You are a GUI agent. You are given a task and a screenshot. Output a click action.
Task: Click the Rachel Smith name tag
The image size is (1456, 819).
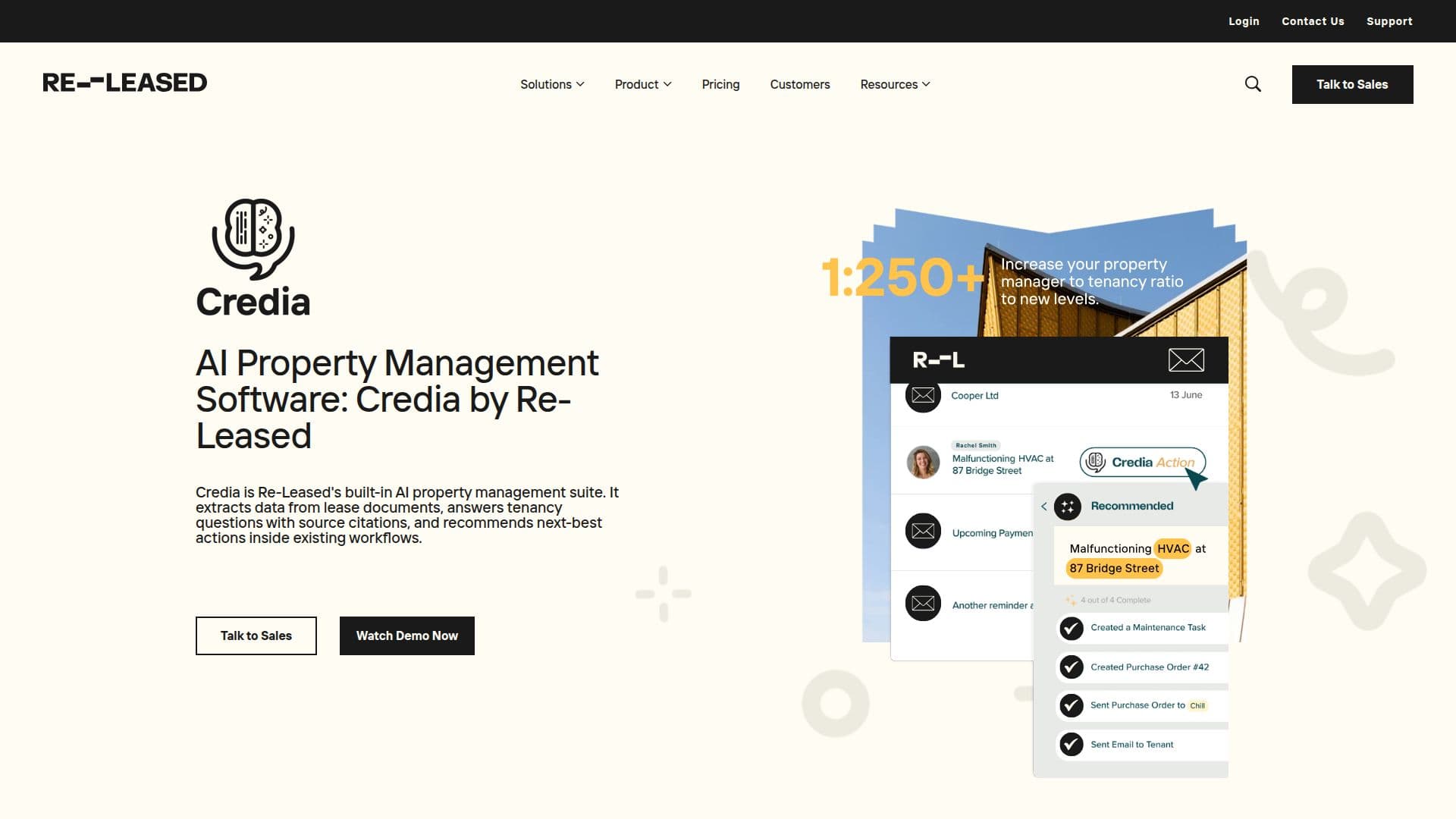(x=976, y=445)
